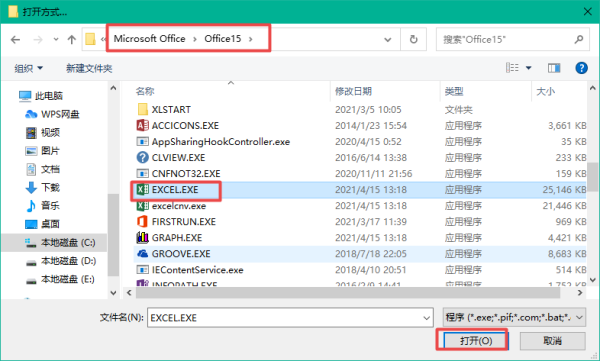Click the FIRSTRUN.EXE file name

[x=184, y=222]
